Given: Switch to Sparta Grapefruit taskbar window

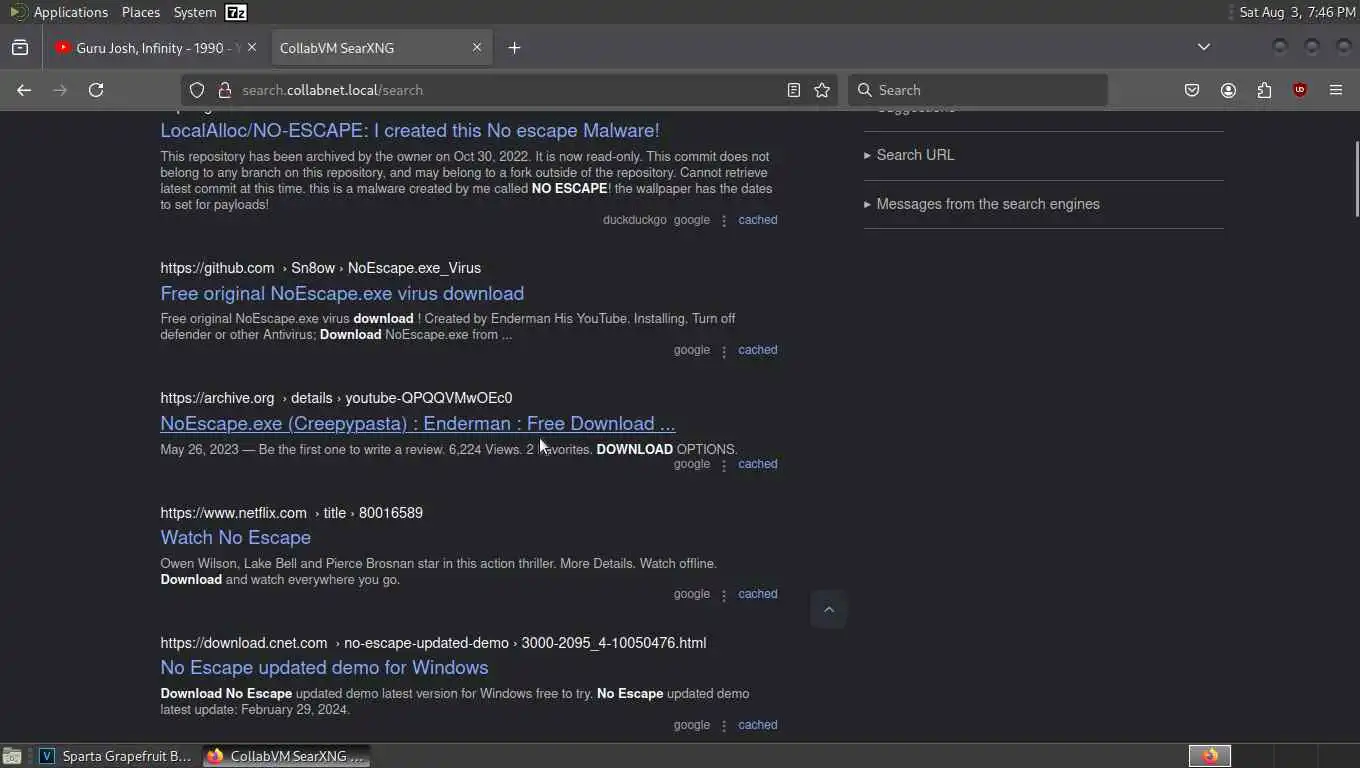Looking at the screenshot, I should [114, 756].
